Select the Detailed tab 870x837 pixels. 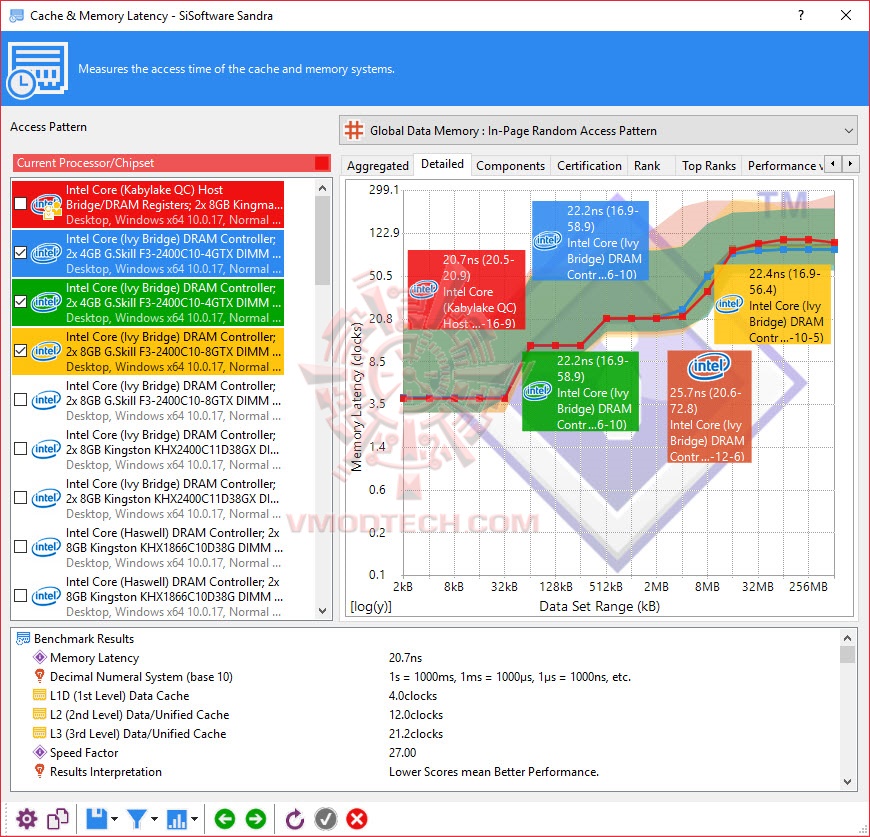pyautogui.click(x=442, y=164)
